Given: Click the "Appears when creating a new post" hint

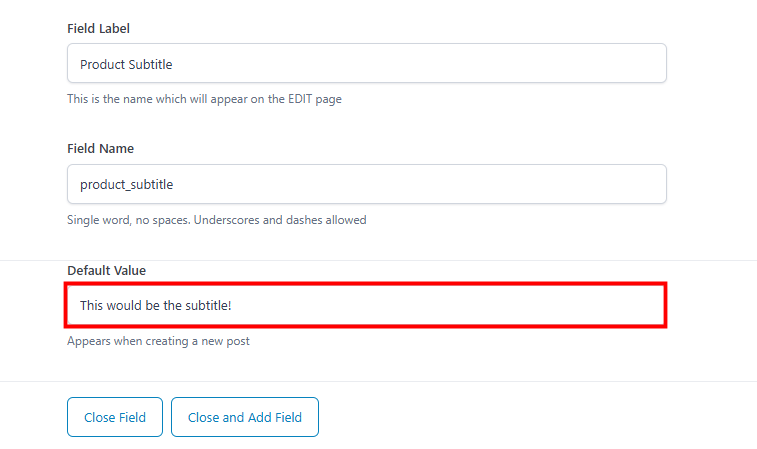Looking at the screenshot, I should click(158, 341).
